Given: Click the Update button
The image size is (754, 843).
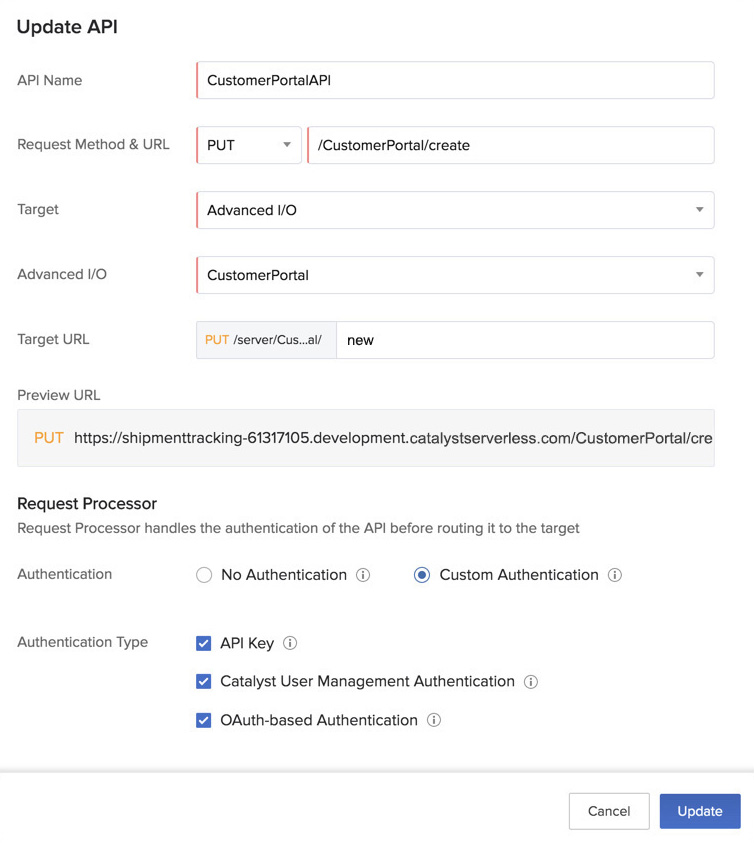Looking at the screenshot, I should [x=700, y=811].
